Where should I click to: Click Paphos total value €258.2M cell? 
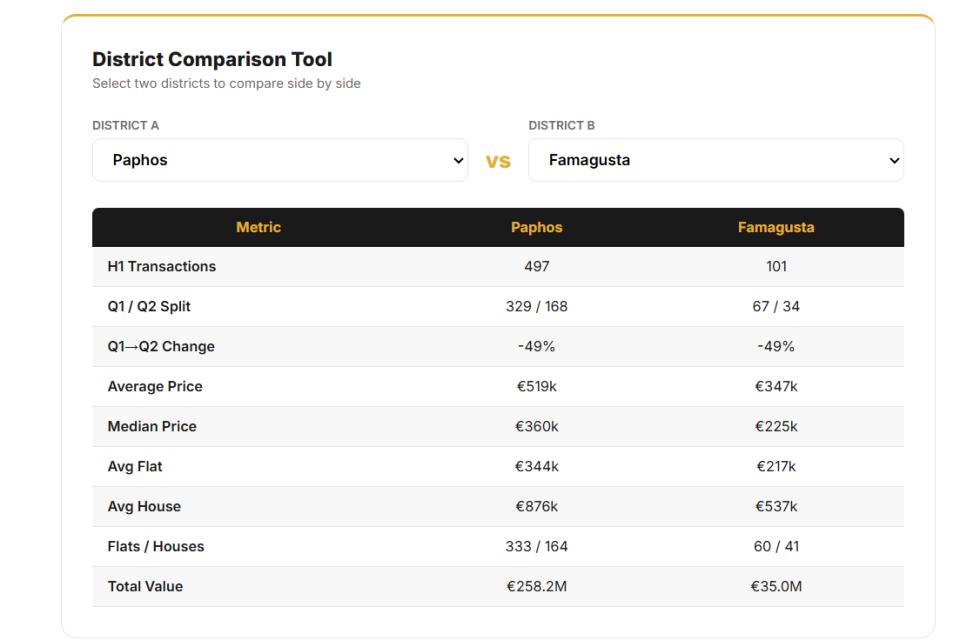[x=536, y=586]
